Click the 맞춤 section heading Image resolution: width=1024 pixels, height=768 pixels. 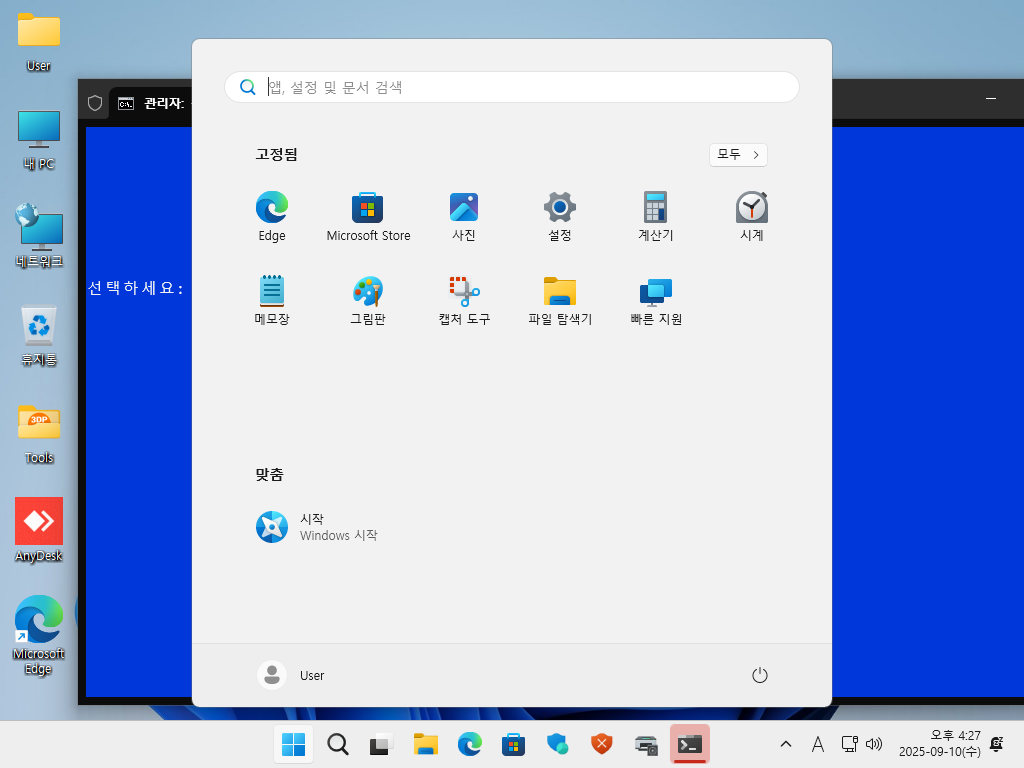point(269,474)
